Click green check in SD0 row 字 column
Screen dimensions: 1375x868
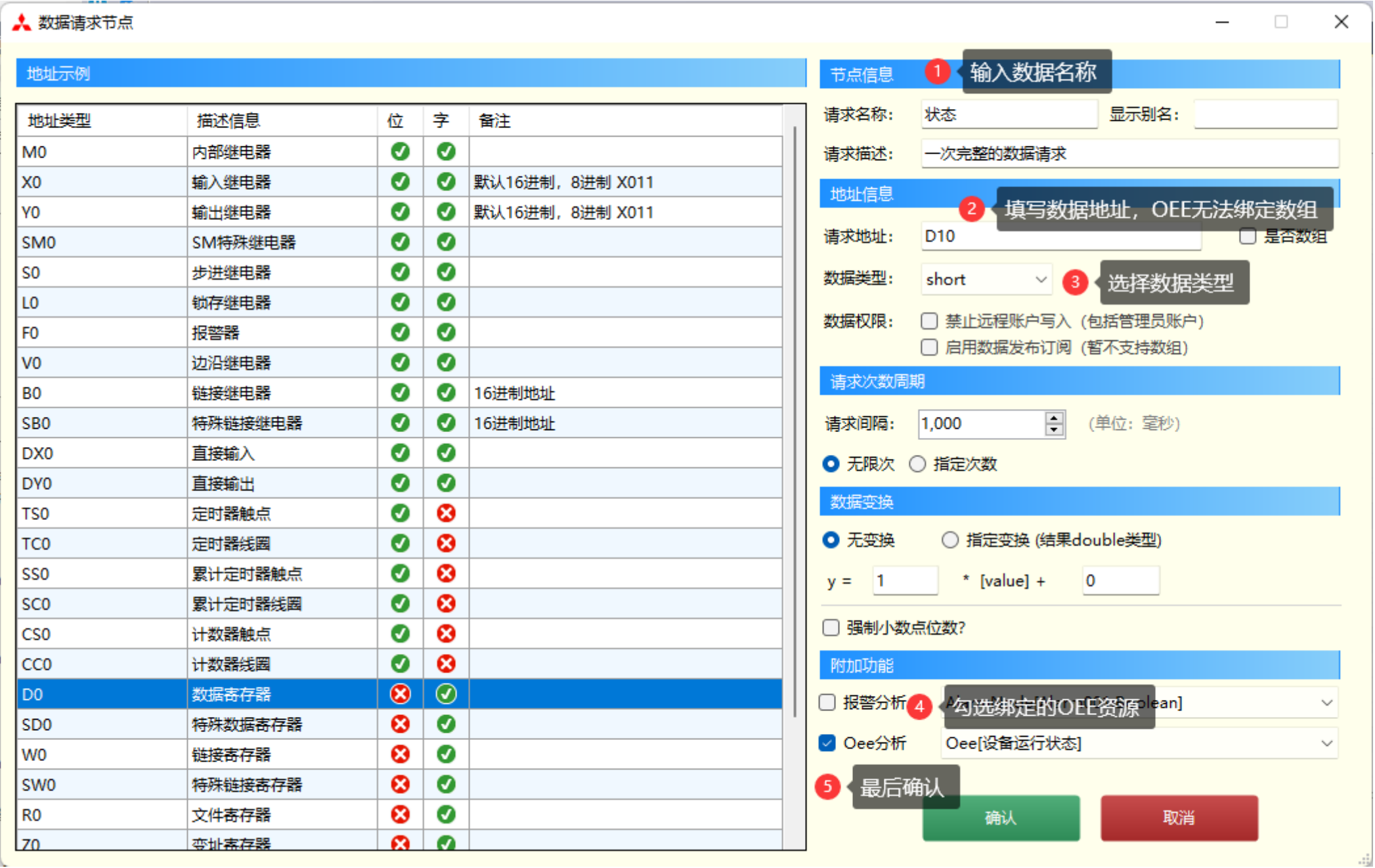point(447,724)
